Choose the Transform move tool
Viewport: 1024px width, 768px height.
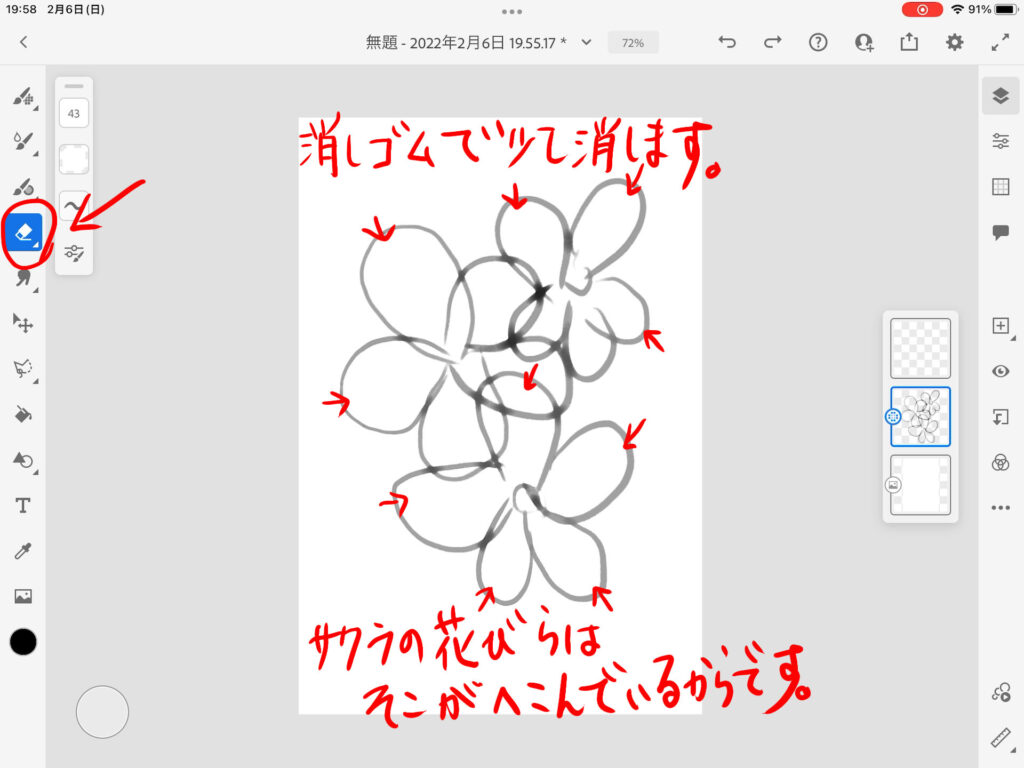coord(23,322)
